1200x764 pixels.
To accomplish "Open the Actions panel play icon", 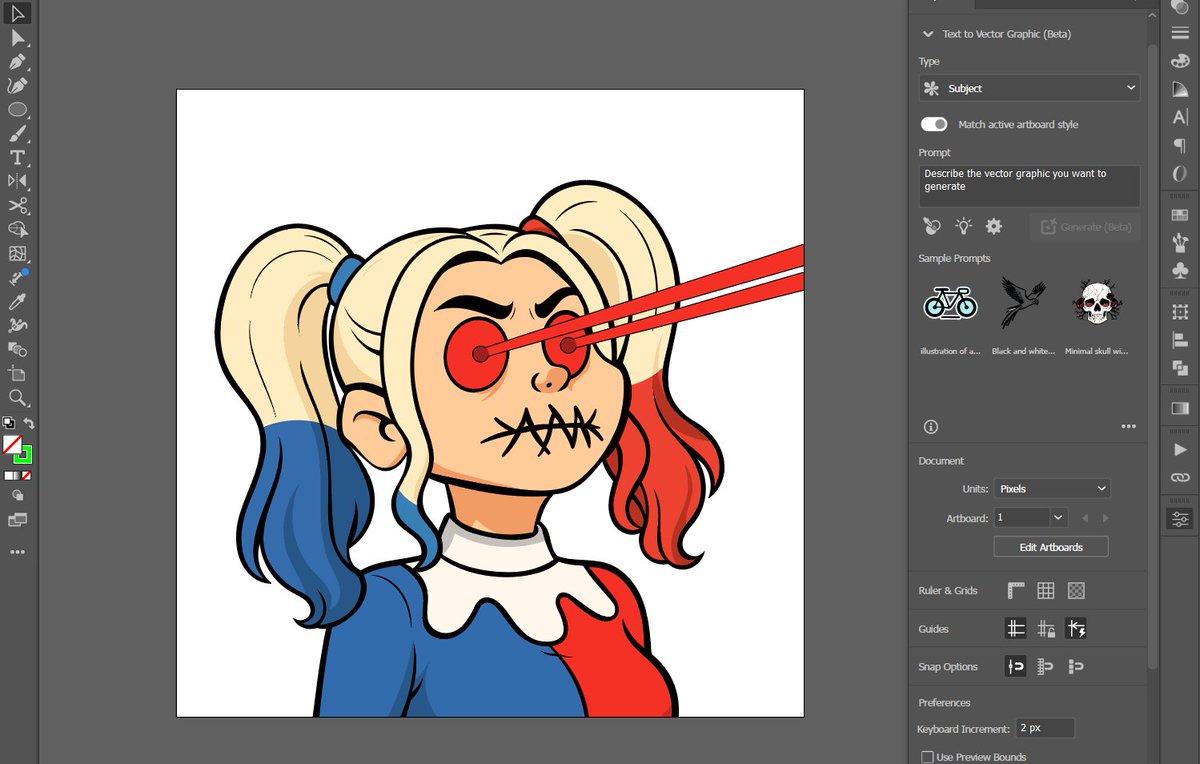I will pos(1180,450).
